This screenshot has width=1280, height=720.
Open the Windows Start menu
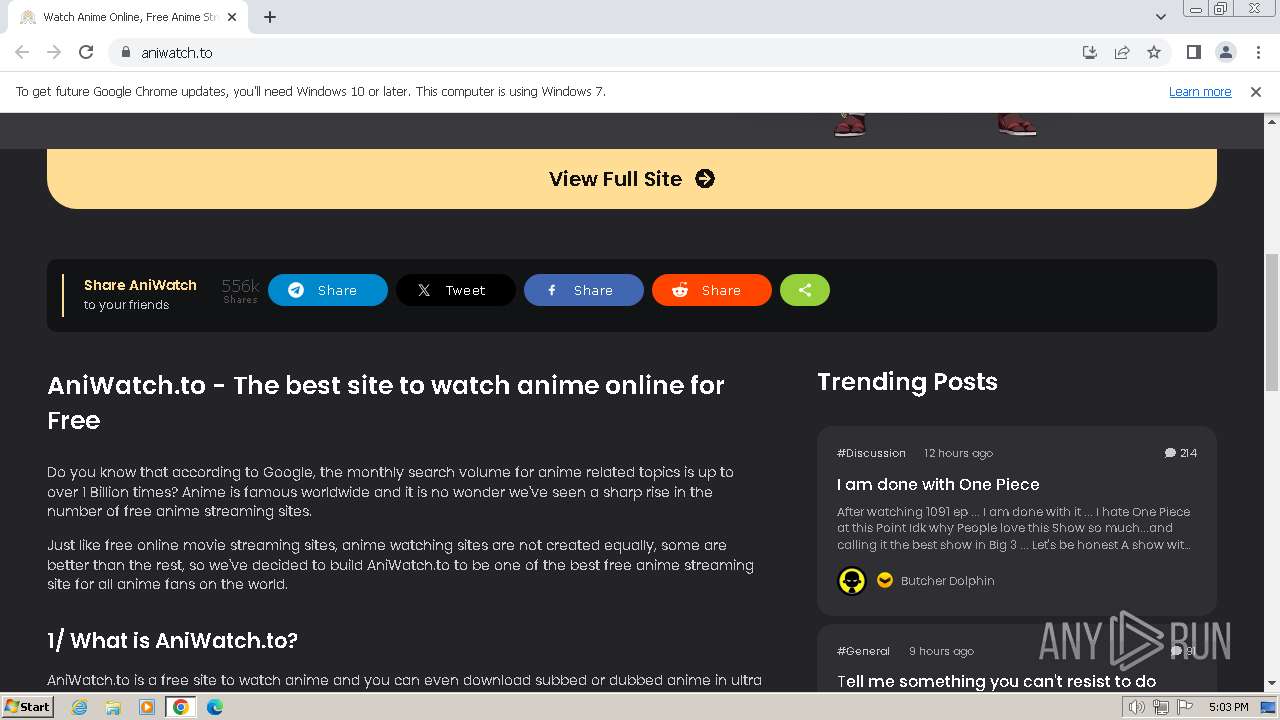[x=27, y=707]
